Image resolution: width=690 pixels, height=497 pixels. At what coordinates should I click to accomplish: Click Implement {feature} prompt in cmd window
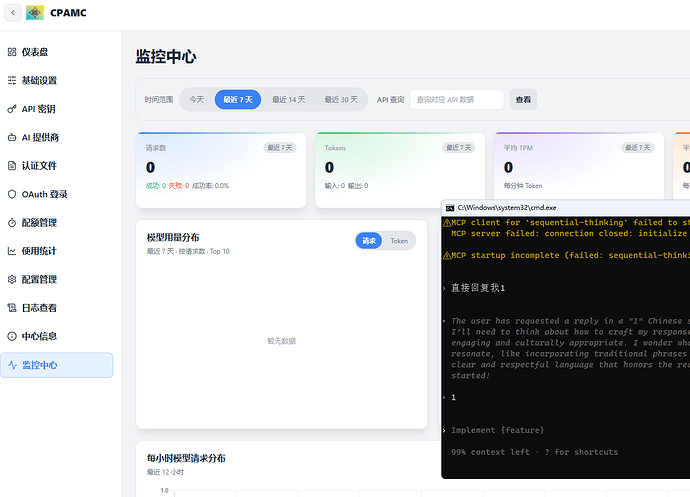coord(497,430)
